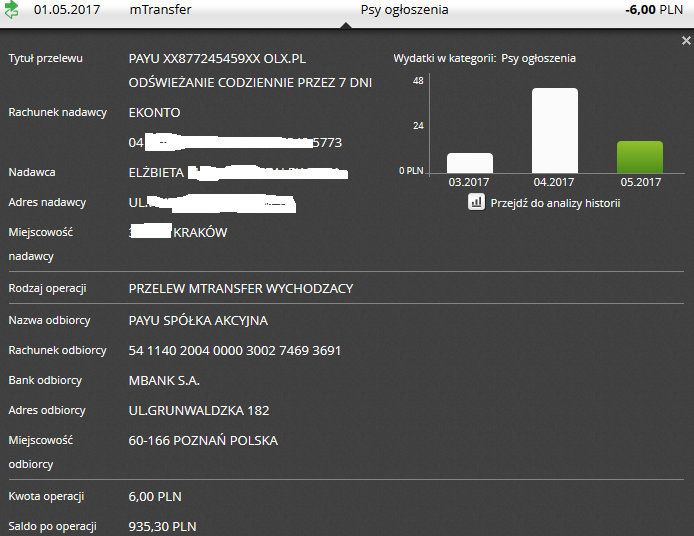Click the mTransfer label in the top row
694x536 pixels.
pos(160,10)
